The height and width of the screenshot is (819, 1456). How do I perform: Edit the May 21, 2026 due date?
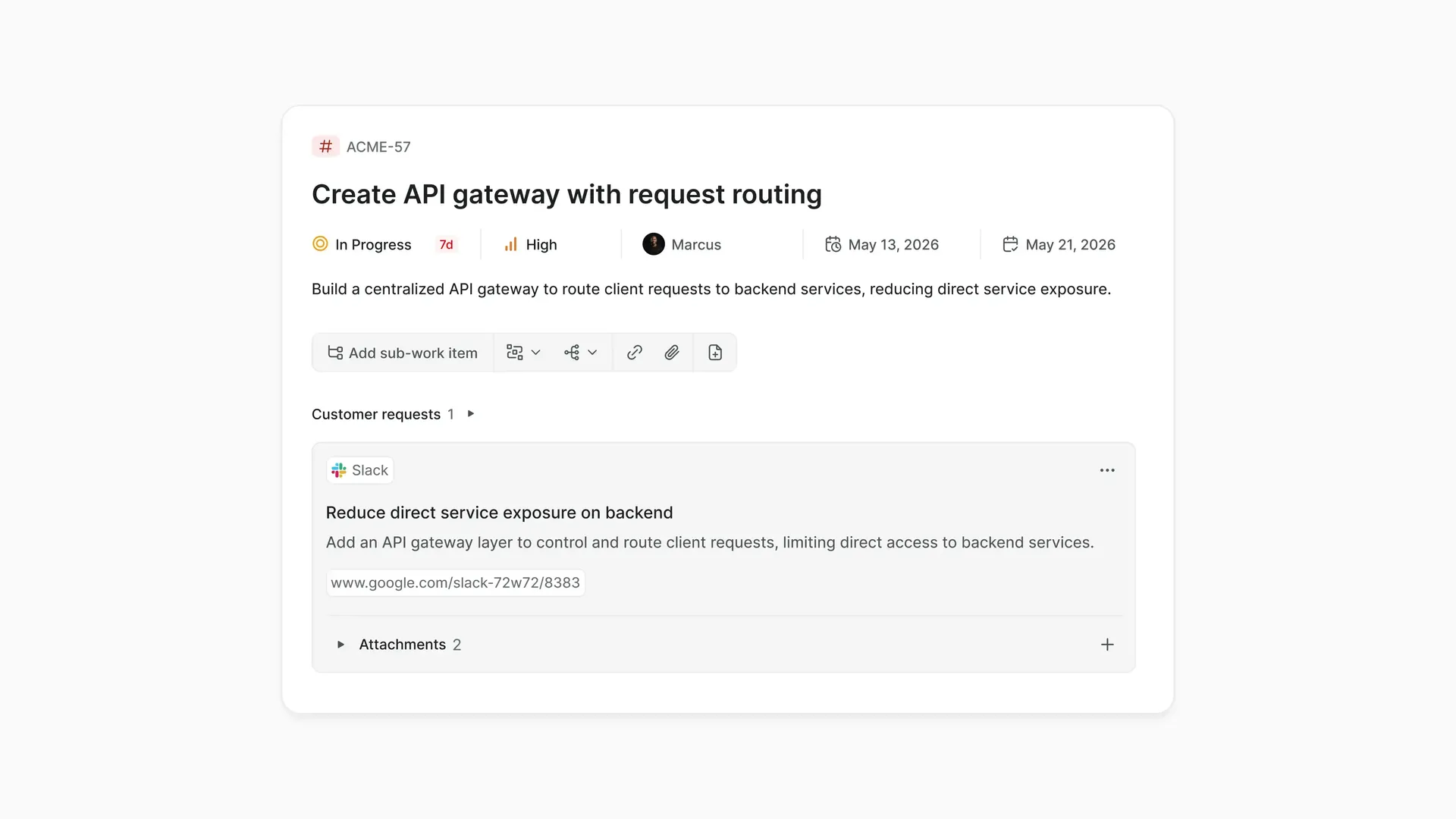[1070, 244]
